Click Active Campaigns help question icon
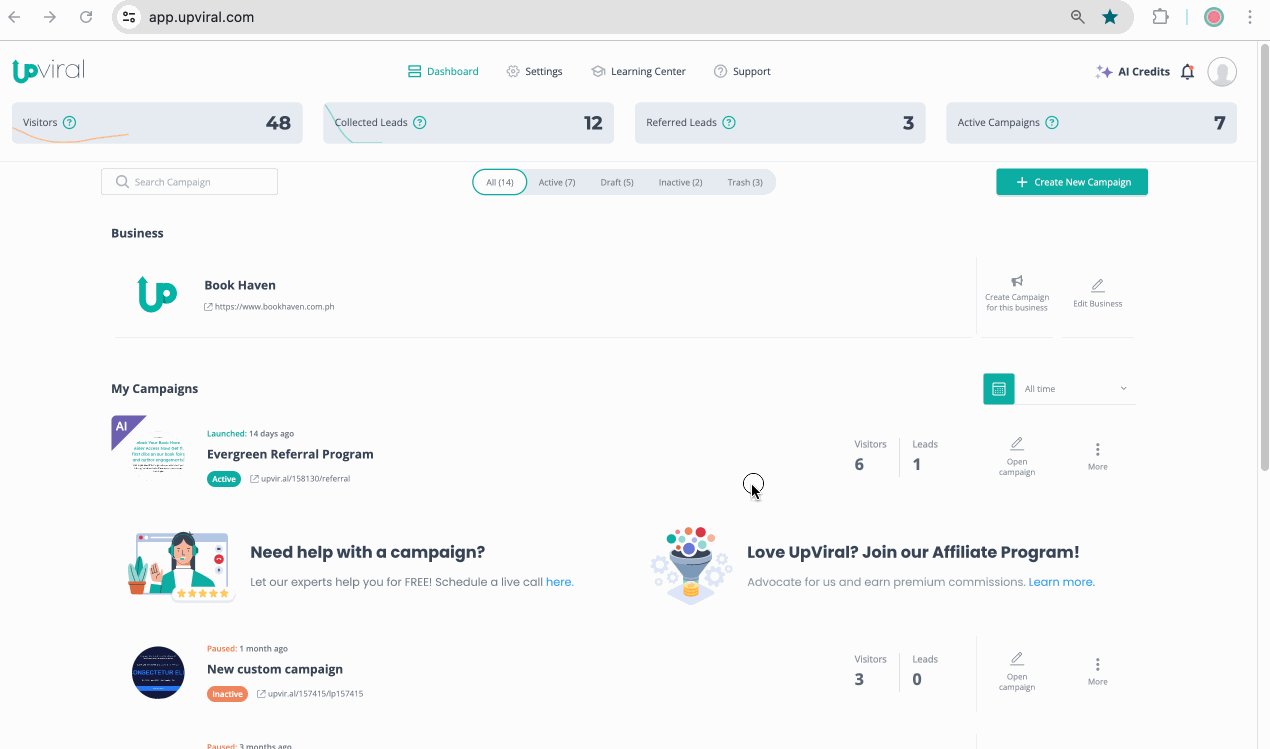The image size is (1270, 749). pyautogui.click(x=1052, y=123)
